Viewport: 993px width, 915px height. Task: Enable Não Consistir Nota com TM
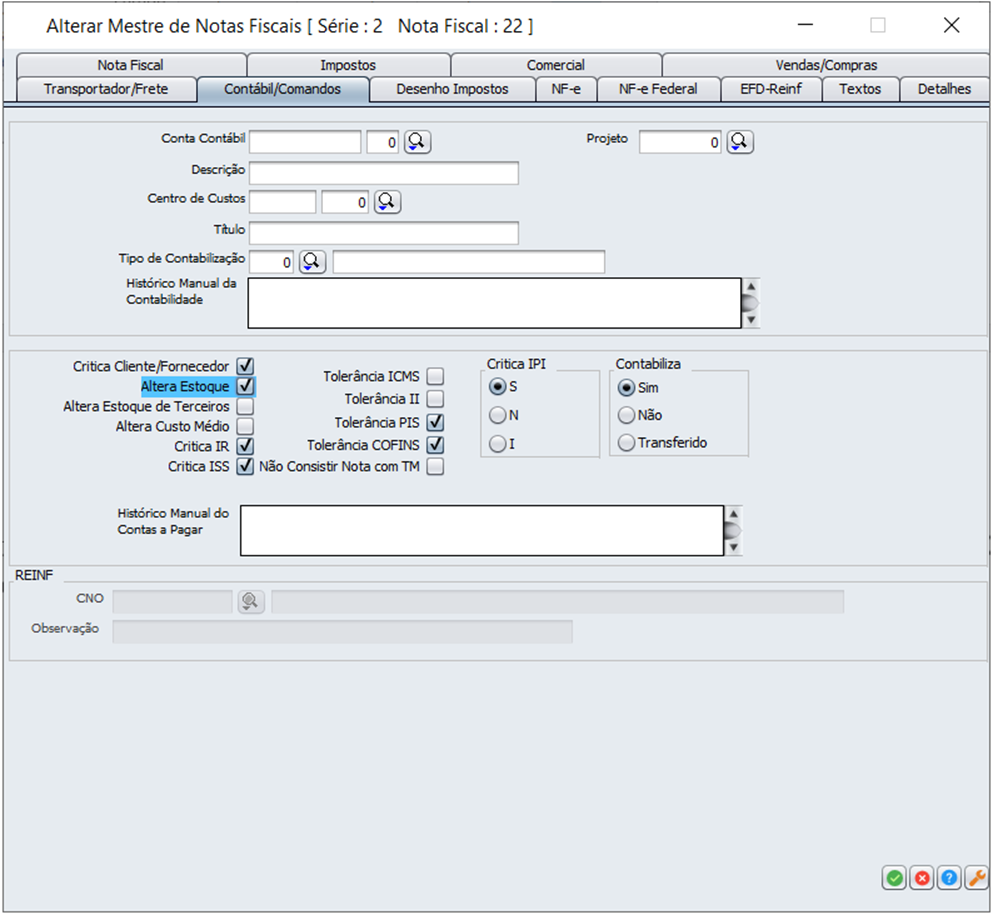coord(435,467)
